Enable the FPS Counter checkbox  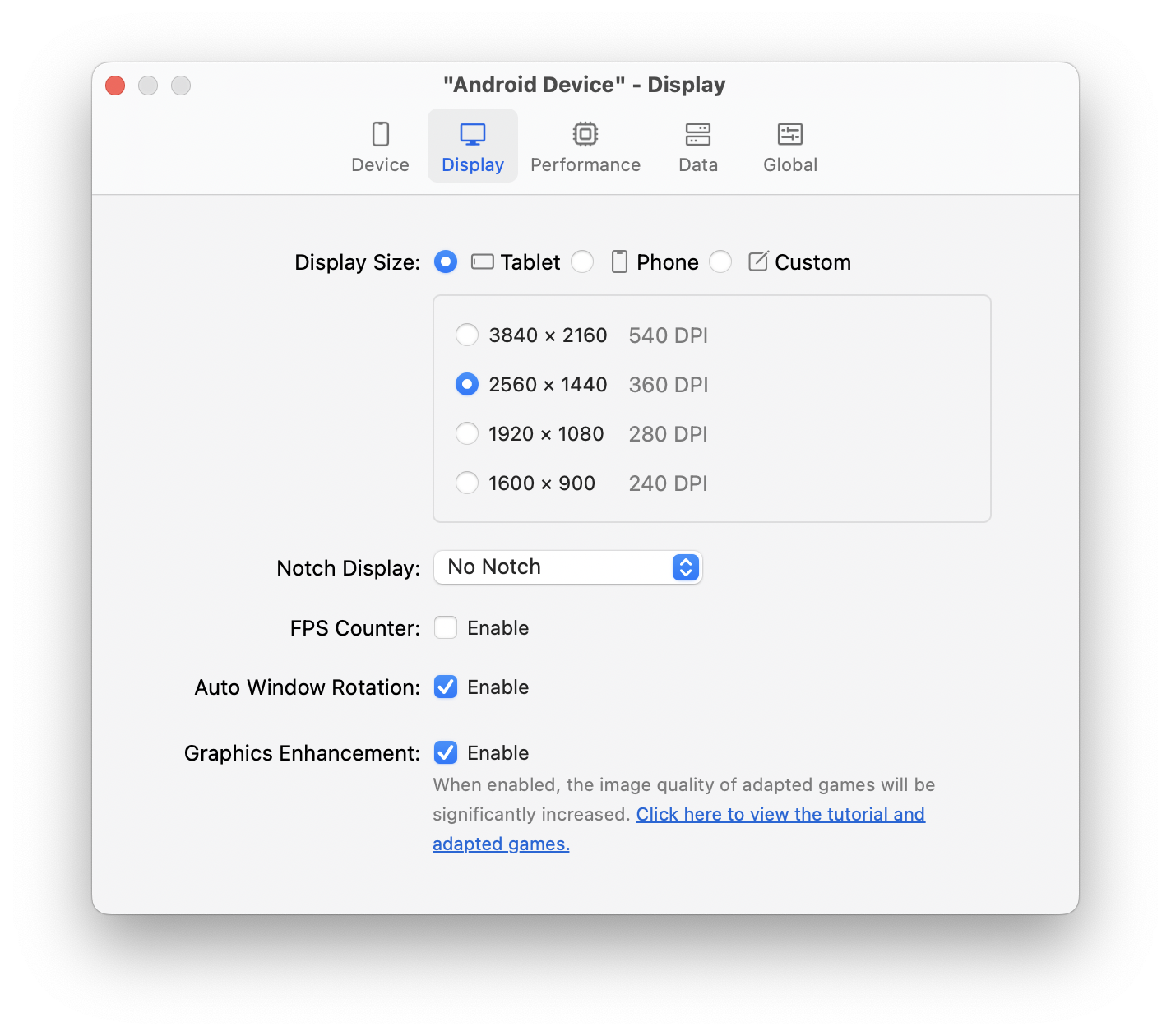[446, 628]
